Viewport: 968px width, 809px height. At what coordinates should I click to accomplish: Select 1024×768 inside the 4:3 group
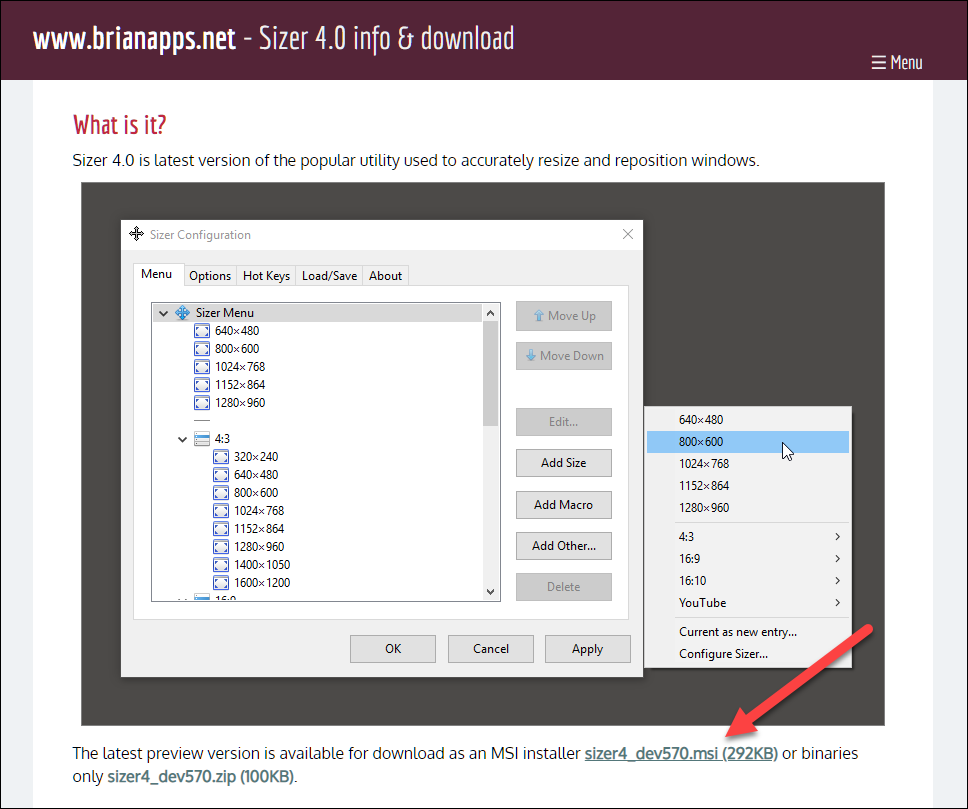coord(259,511)
